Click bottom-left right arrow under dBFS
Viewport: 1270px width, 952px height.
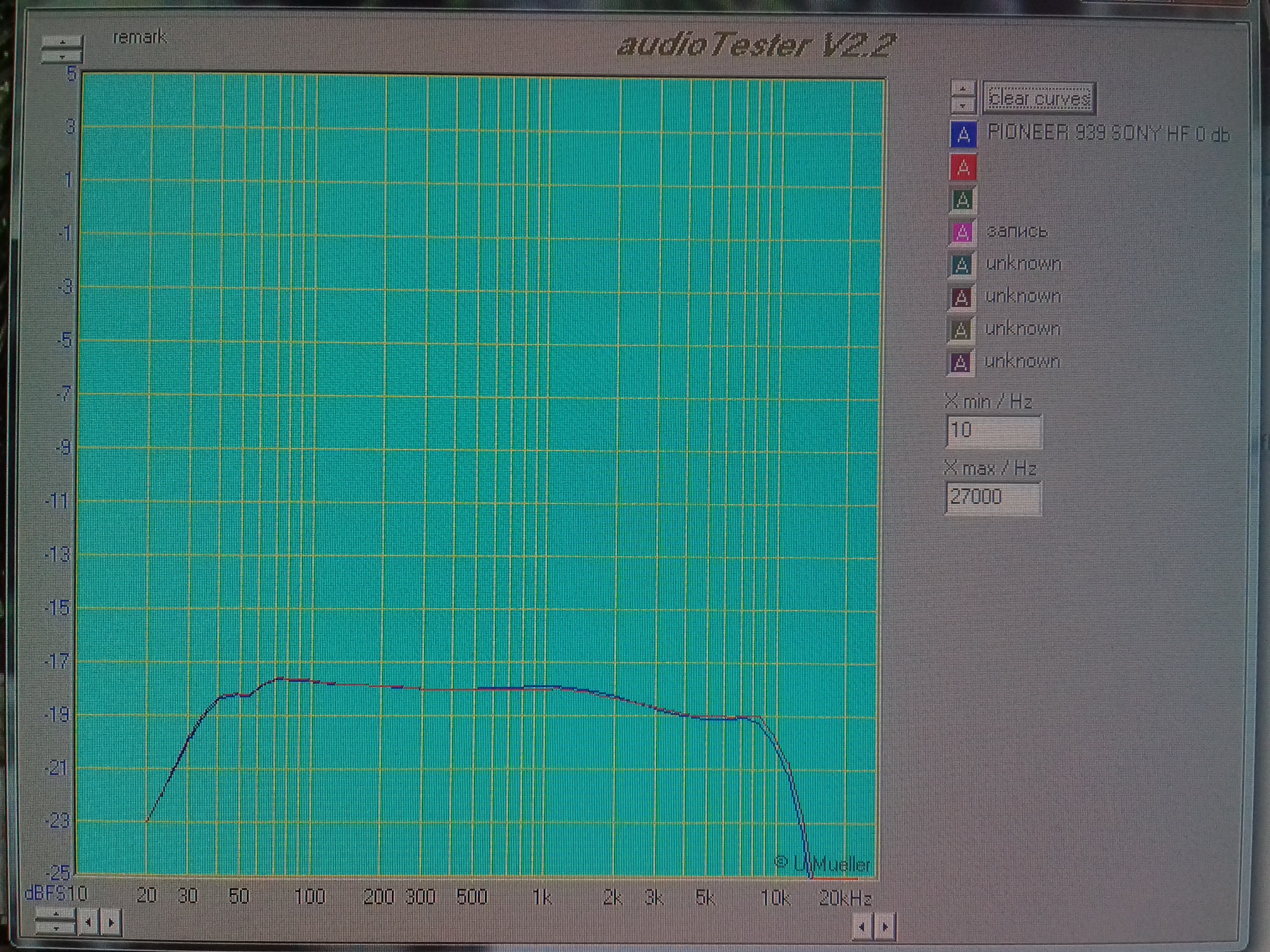[x=110, y=922]
